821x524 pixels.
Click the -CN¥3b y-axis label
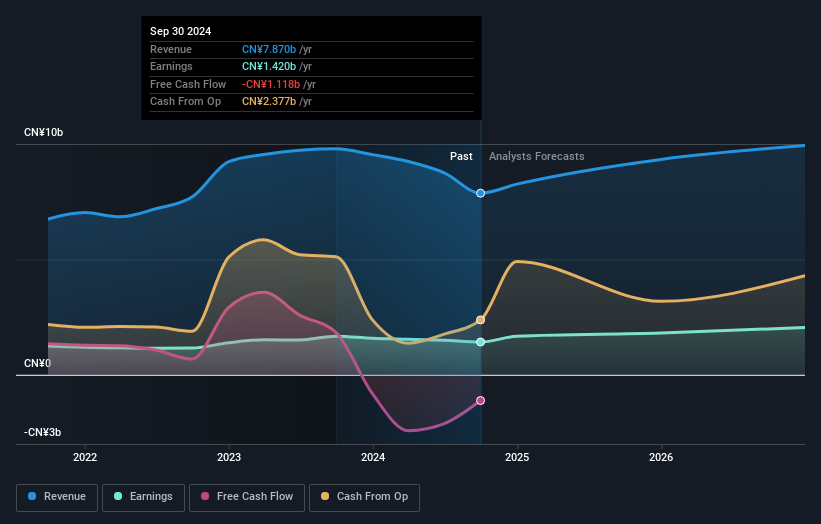click(x=42, y=432)
